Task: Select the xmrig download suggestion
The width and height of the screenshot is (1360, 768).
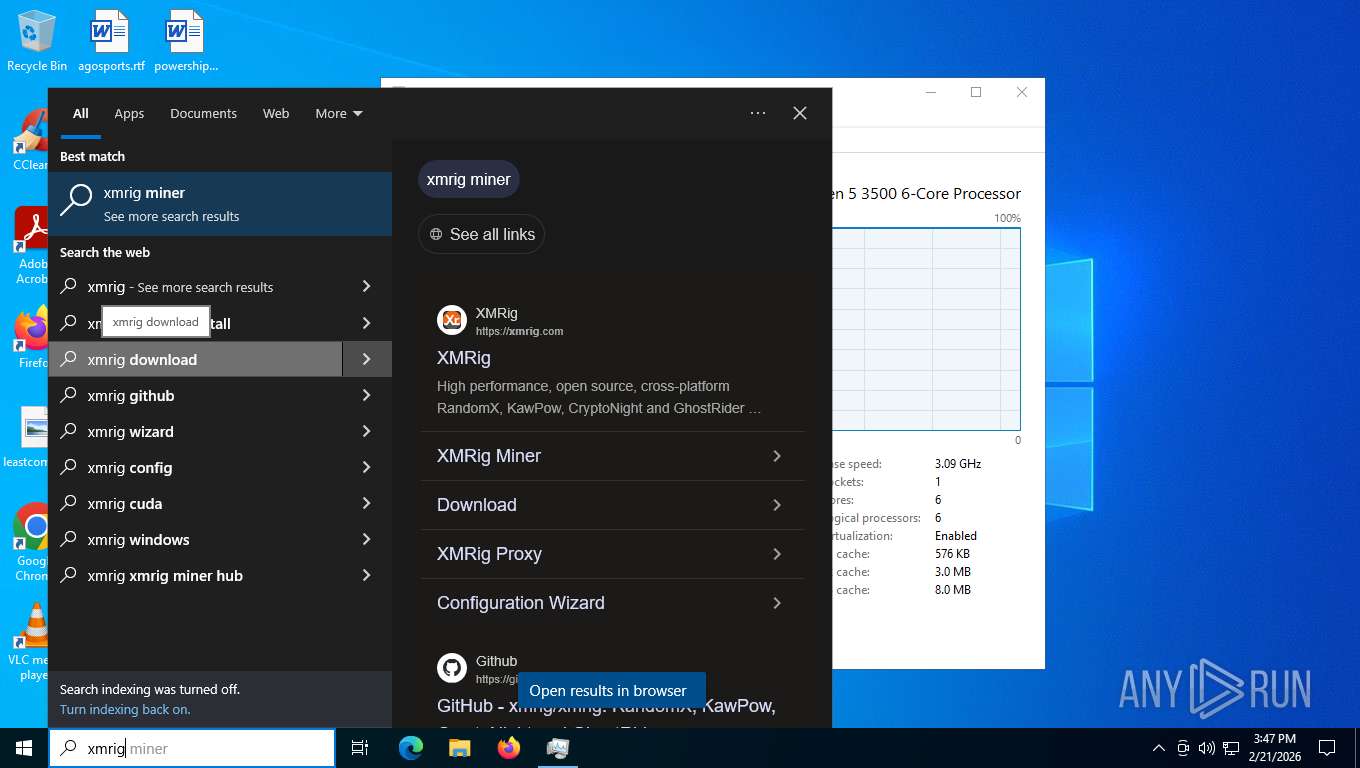Action: click(196, 359)
